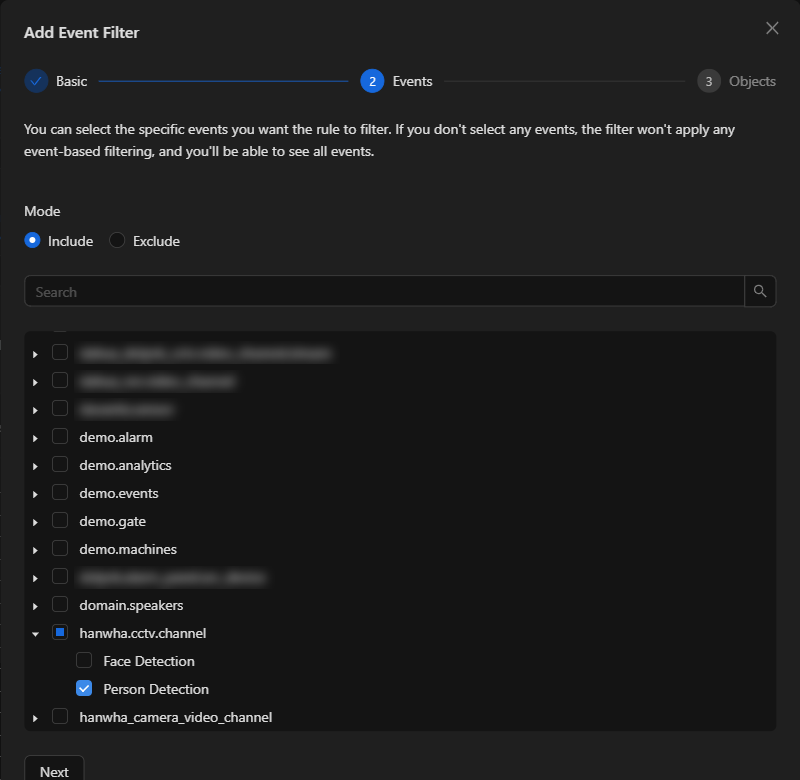The image size is (800, 780).
Task: Click the Basic step label
Action: click(71, 82)
